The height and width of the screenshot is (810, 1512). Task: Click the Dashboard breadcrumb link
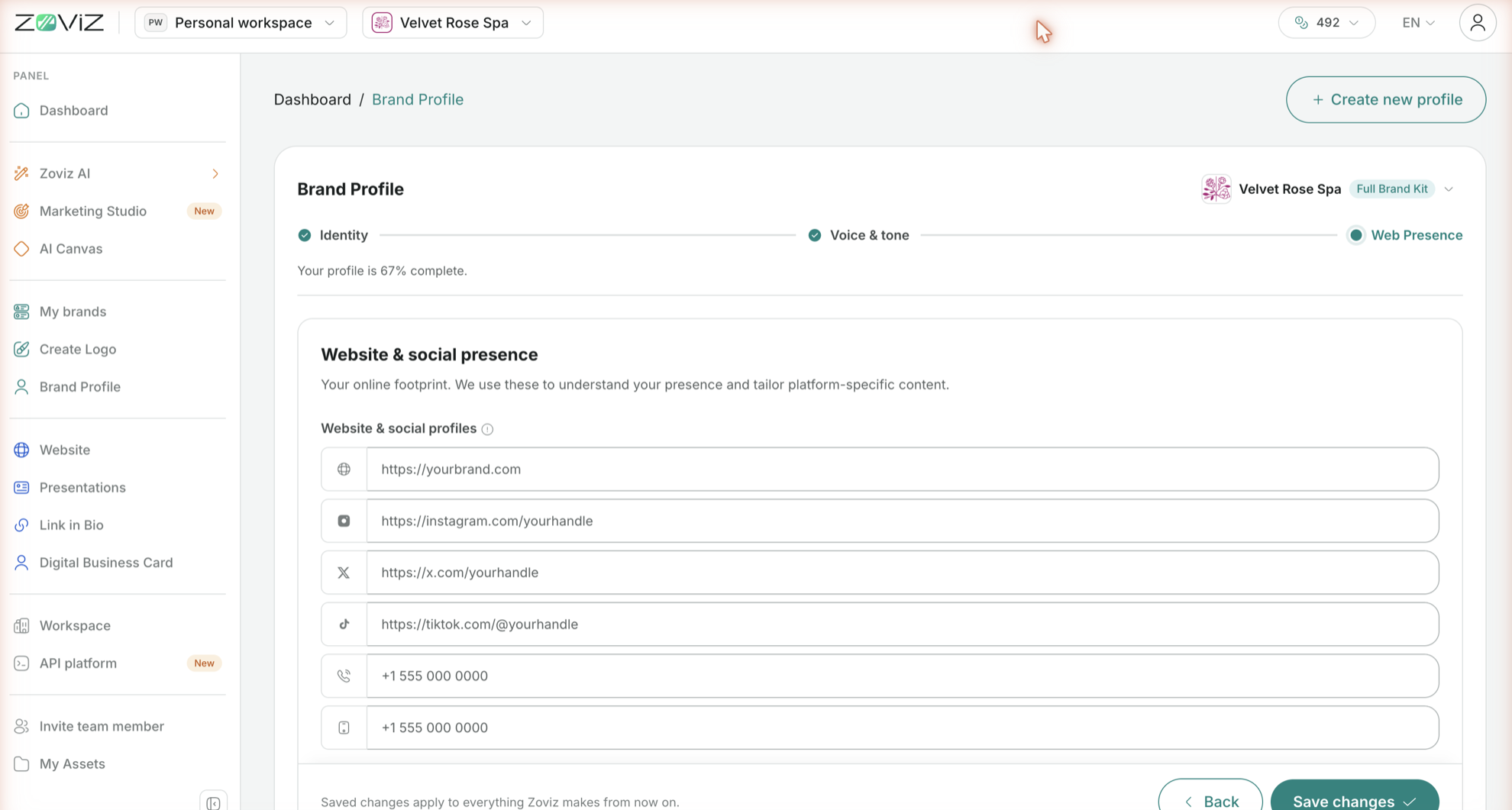pos(312,99)
